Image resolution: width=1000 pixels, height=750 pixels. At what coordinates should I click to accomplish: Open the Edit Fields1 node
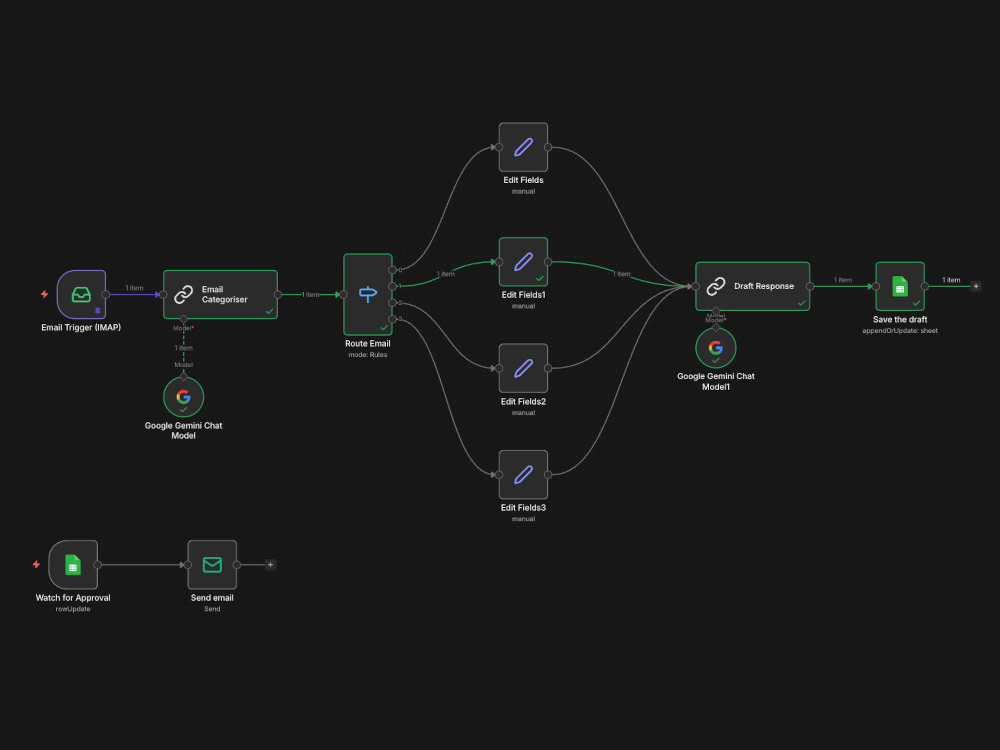[523, 262]
